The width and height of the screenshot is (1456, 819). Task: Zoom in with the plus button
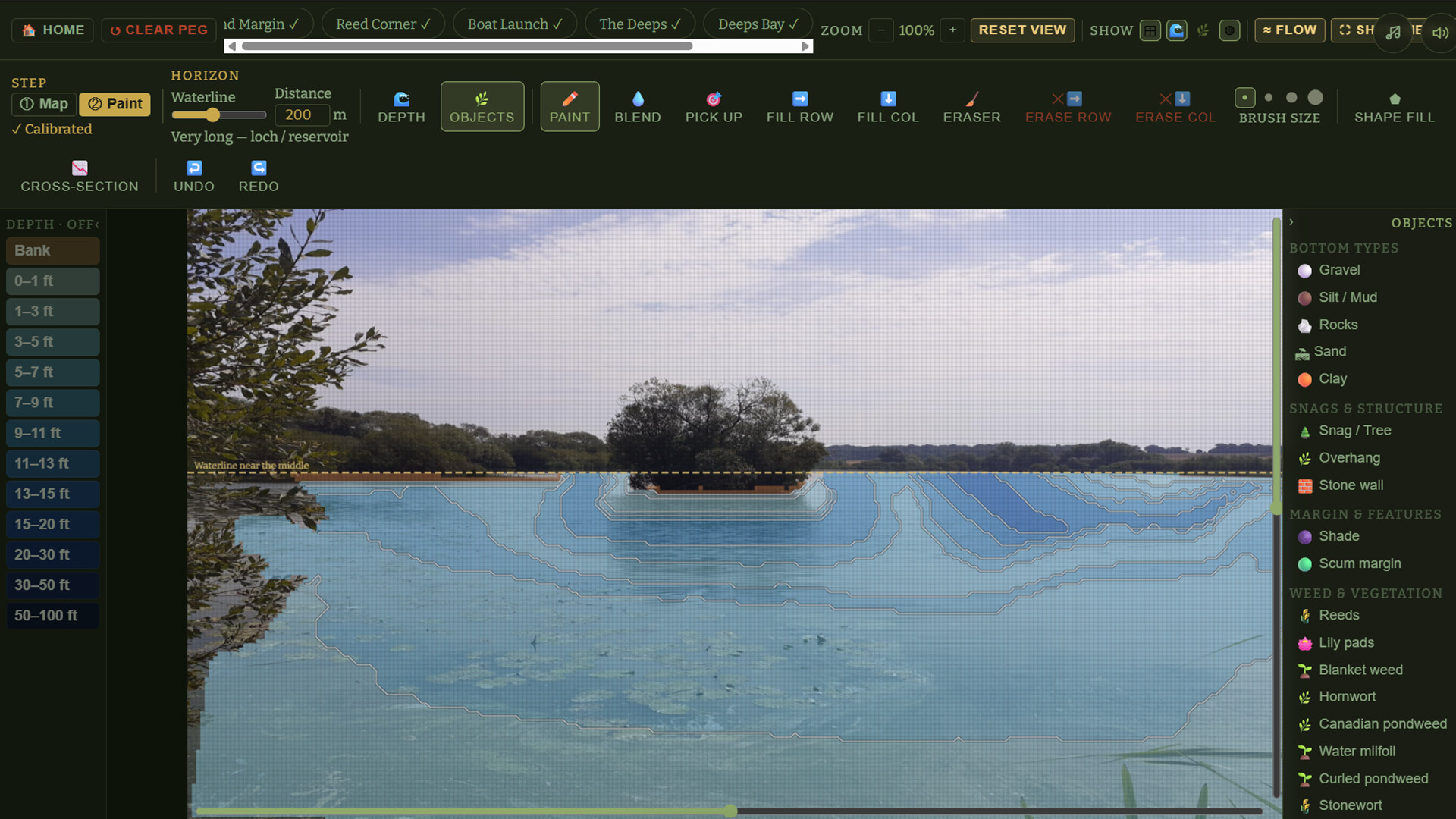(952, 30)
